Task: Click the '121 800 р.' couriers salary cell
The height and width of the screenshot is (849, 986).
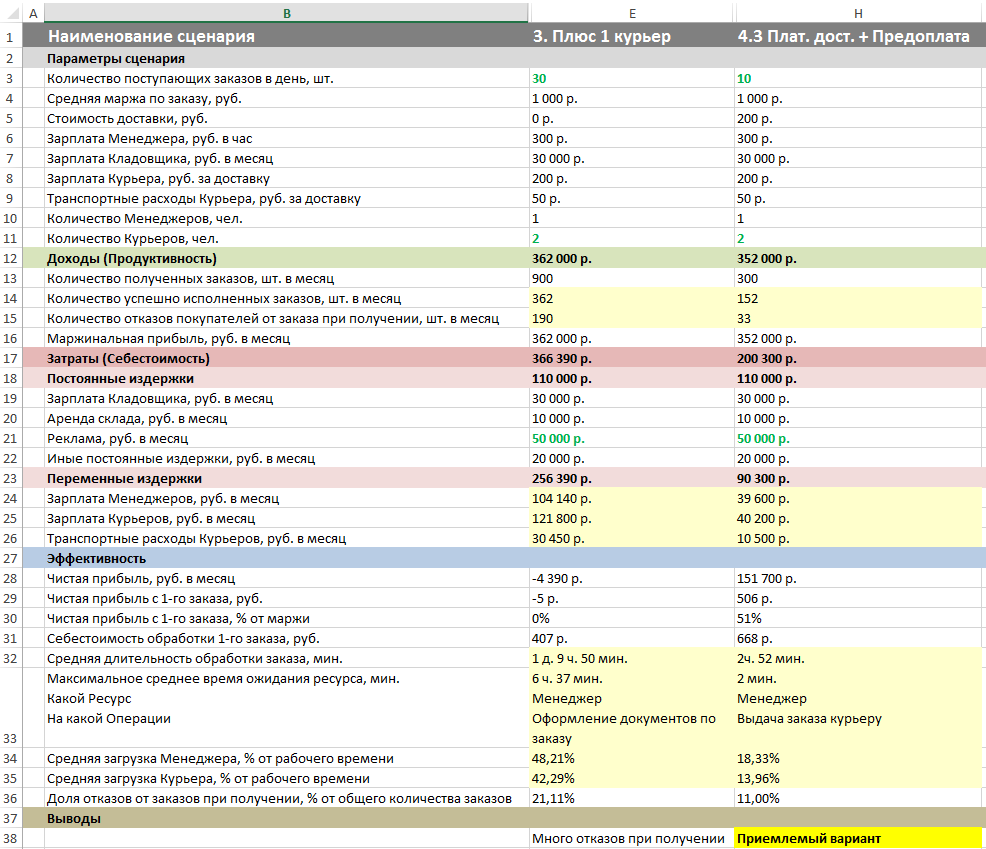Action: 632,519
